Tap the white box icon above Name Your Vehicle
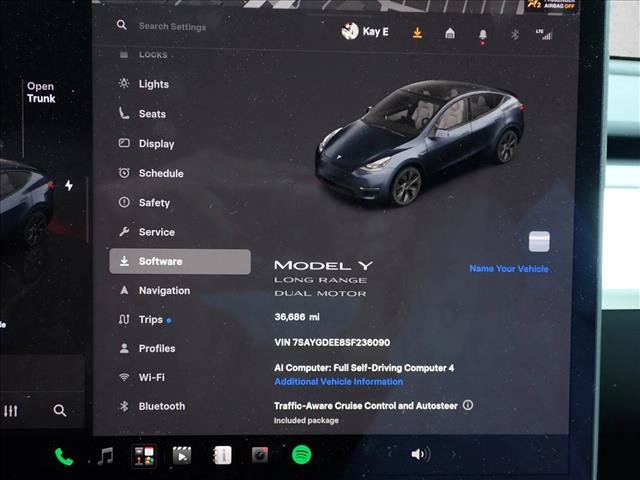The height and width of the screenshot is (480, 640). 539,241
